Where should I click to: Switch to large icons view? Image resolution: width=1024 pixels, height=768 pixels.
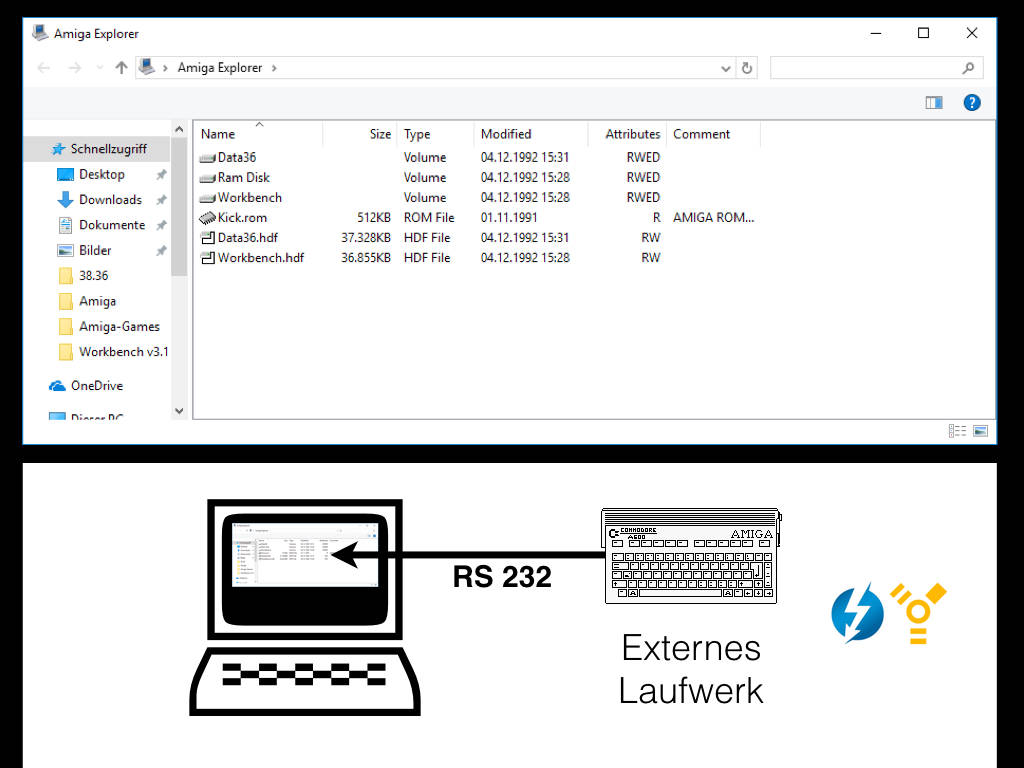980,430
